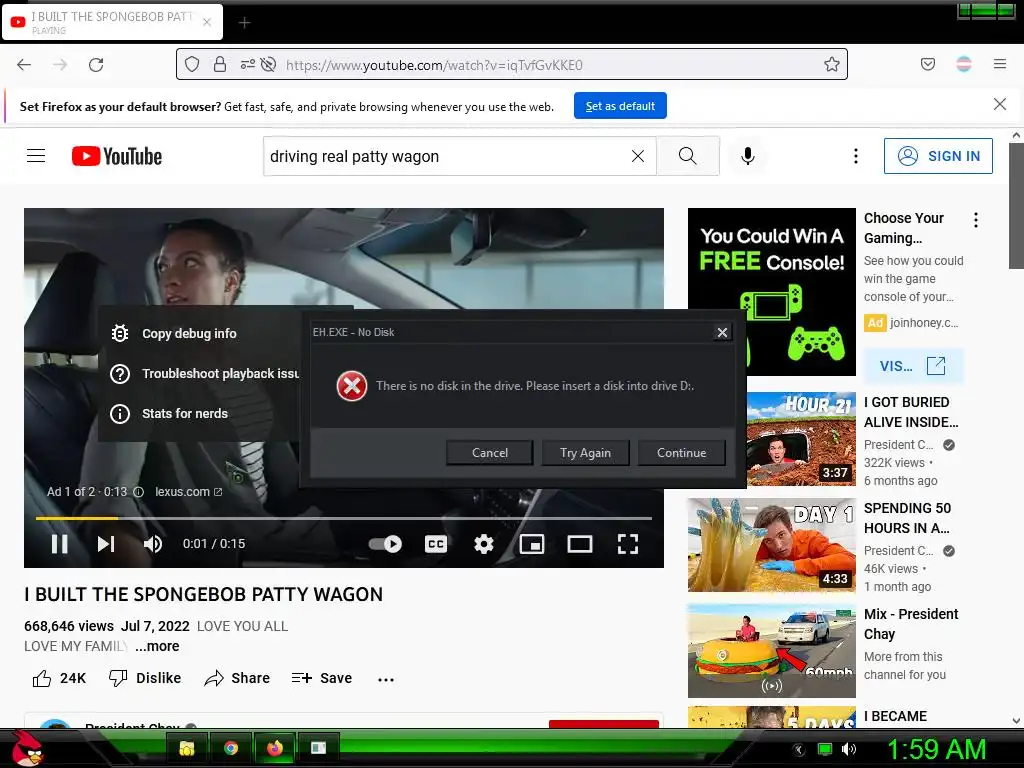Expand description with ...more
The width and height of the screenshot is (1024, 768).
pyautogui.click(x=157, y=646)
